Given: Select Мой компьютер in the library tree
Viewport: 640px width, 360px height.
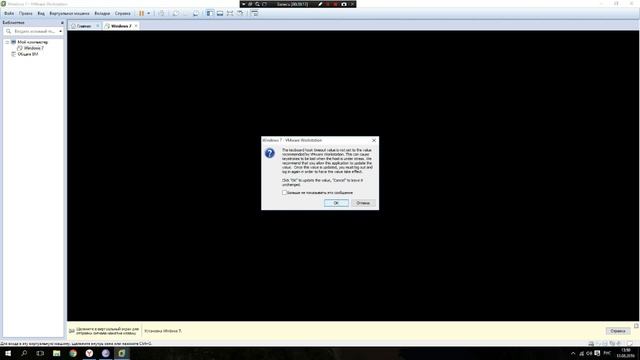Looking at the screenshot, I should [32, 42].
